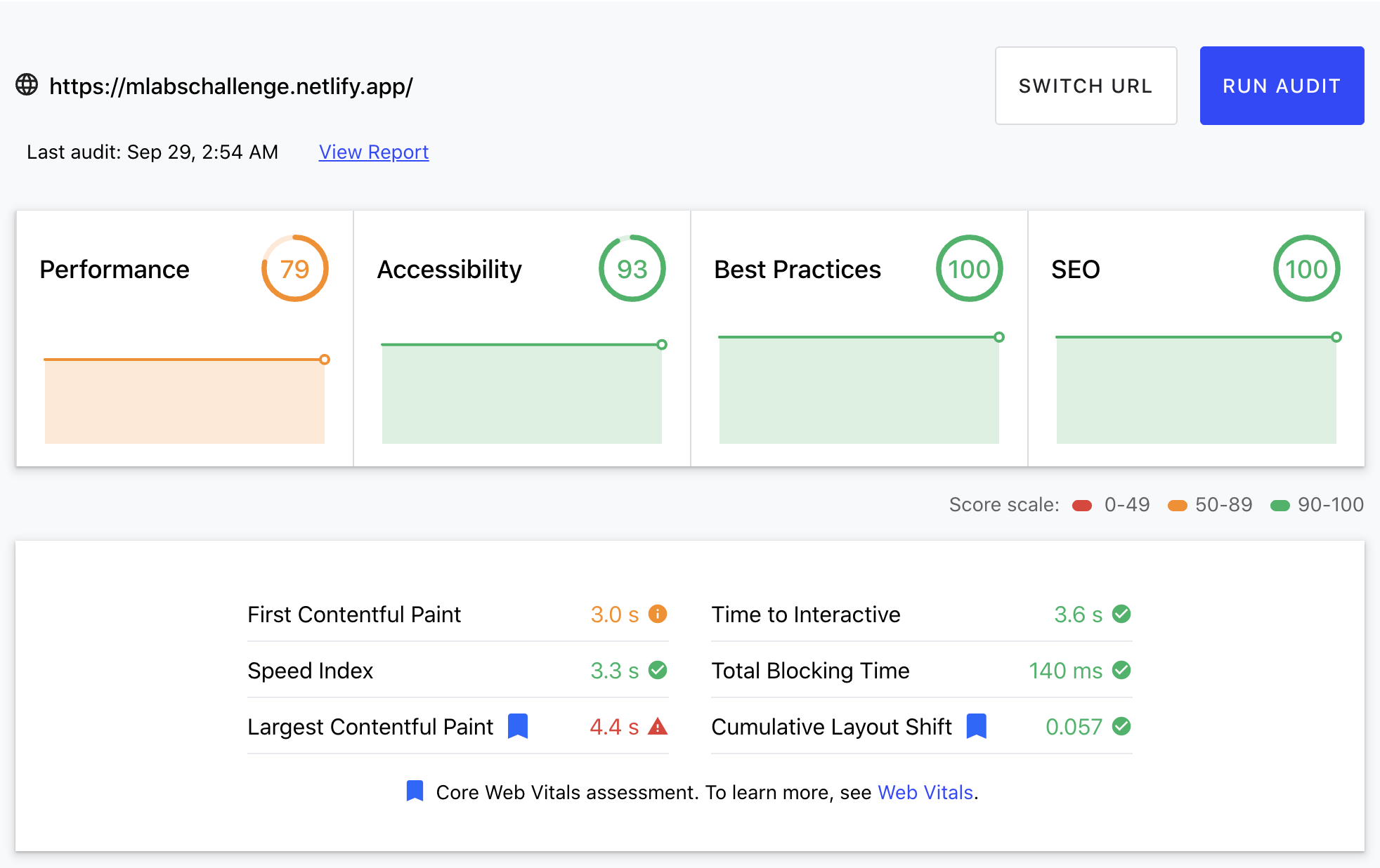
Task: Click the green check beside Total Blocking Time
Action: tap(1121, 670)
